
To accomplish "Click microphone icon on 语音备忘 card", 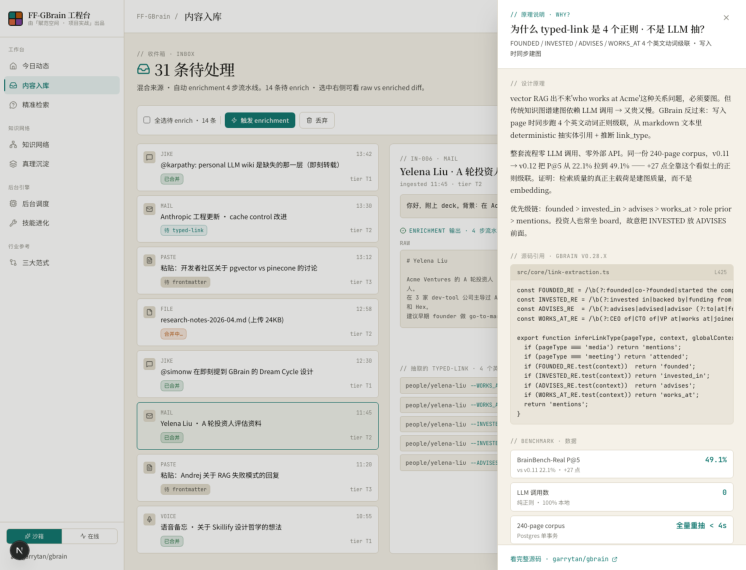I will click(149, 519).
